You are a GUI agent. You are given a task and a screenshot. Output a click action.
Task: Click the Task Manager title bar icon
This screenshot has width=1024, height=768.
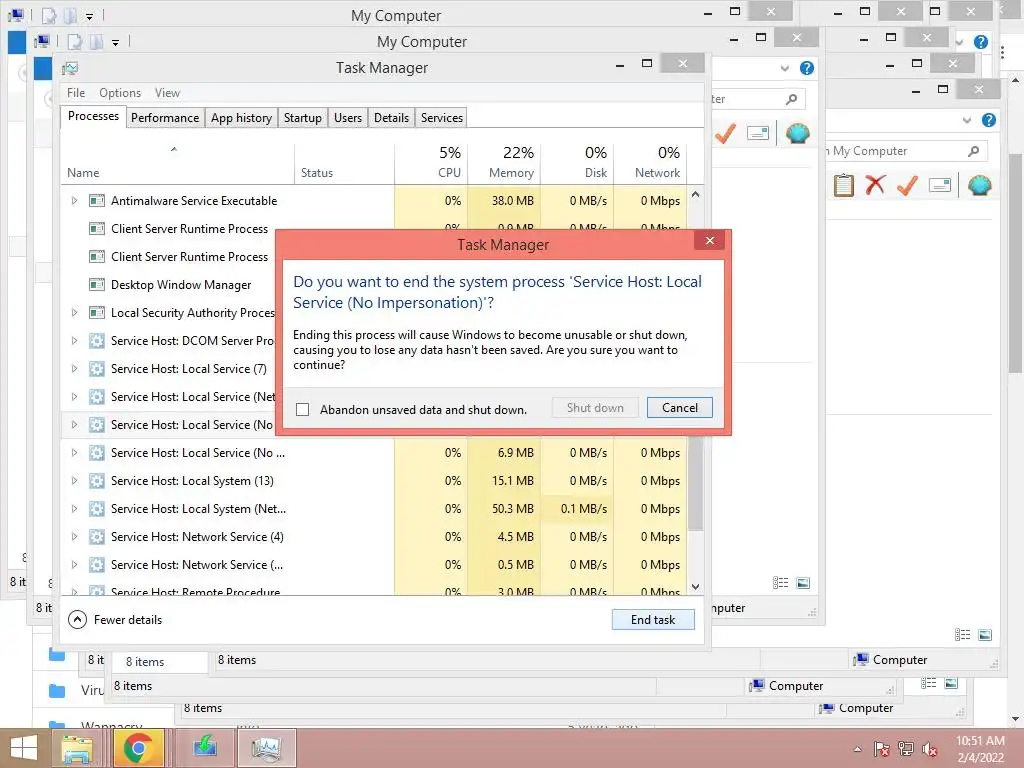[70, 68]
